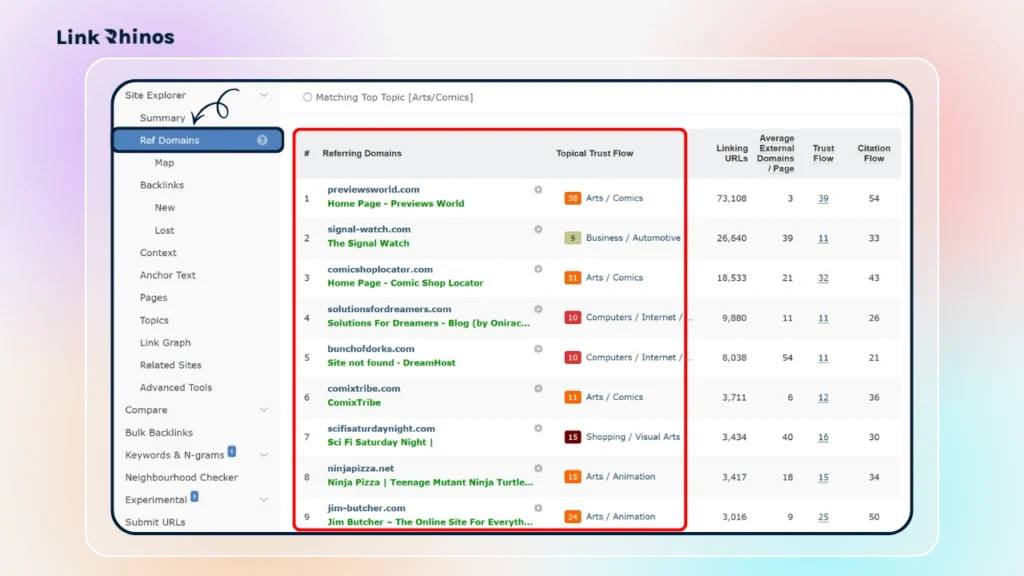Click the 9 Business / Automotive trust badge

[x=572, y=238]
